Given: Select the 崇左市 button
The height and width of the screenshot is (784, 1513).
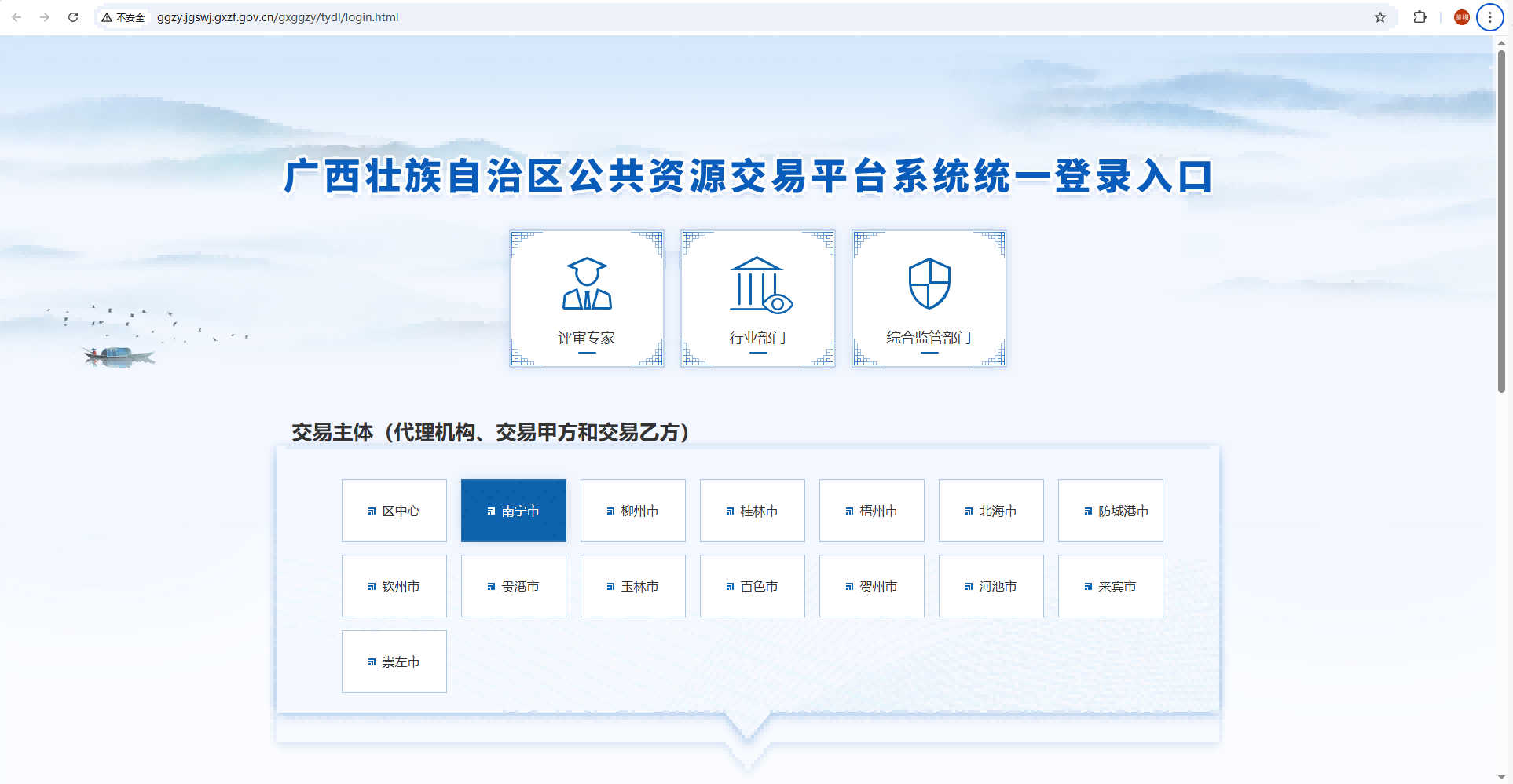Looking at the screenshot, I should 394,661.
